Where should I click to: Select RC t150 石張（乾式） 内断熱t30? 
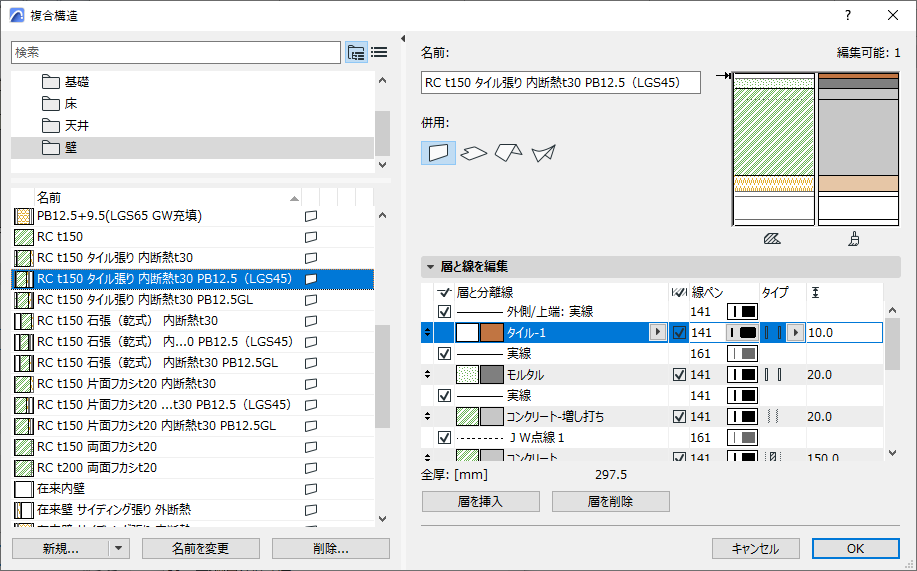pos(193,321)
